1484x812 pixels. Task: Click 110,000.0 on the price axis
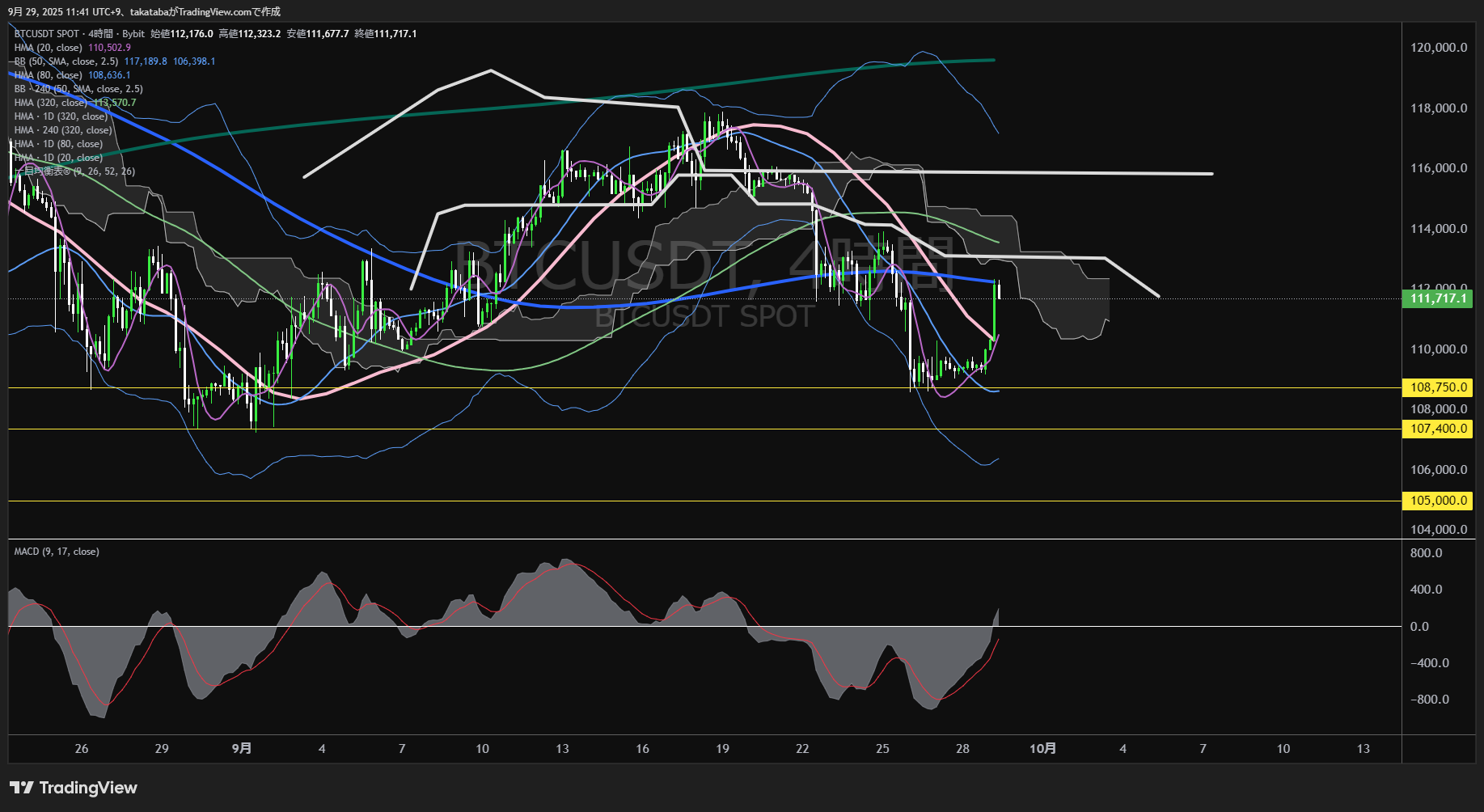coord(1439,349)
